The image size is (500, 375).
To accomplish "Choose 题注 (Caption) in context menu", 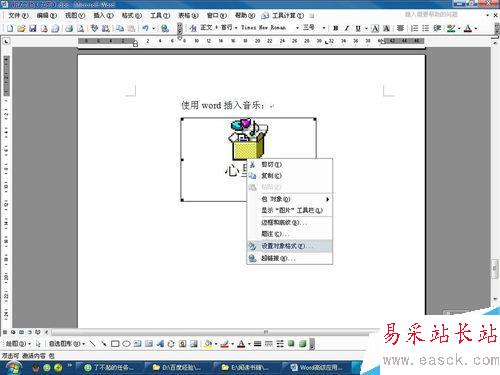I will point(290,234).
